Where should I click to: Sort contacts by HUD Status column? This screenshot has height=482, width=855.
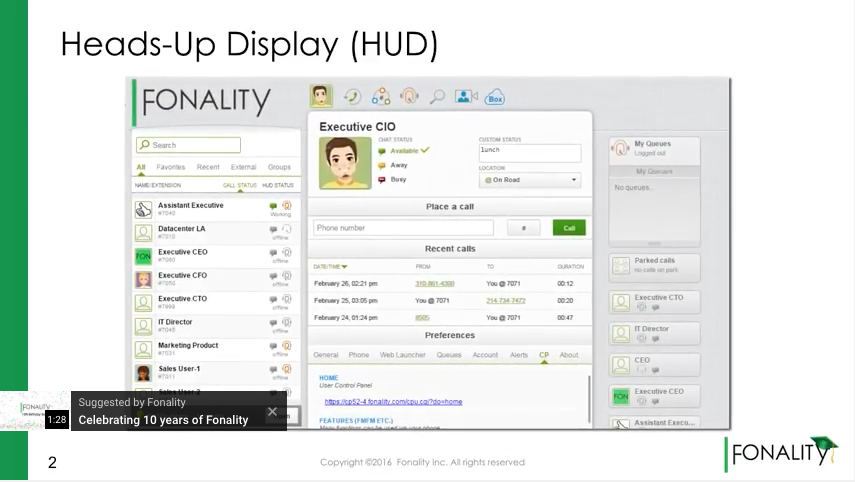coord(278,185)
